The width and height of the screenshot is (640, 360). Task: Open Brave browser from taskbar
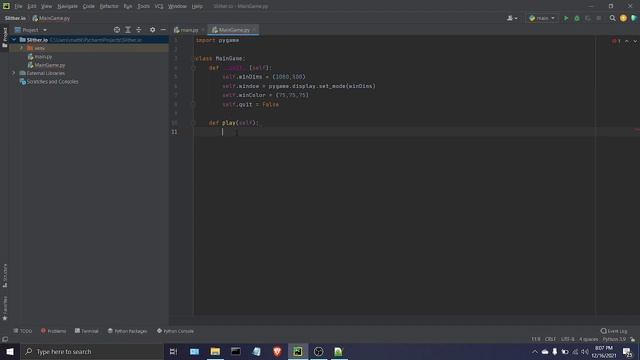[x=277, y=351]
